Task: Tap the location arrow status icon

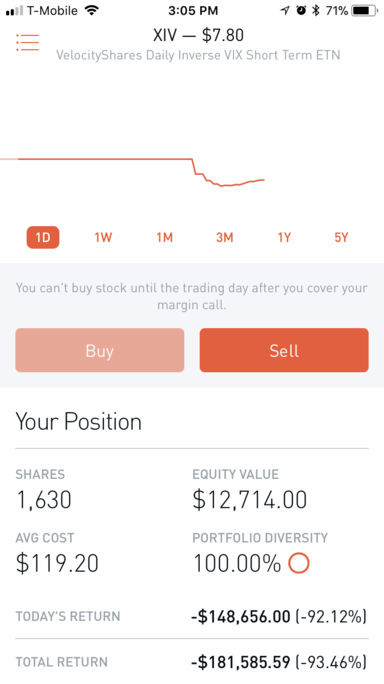Action: [x=285, y=10]
